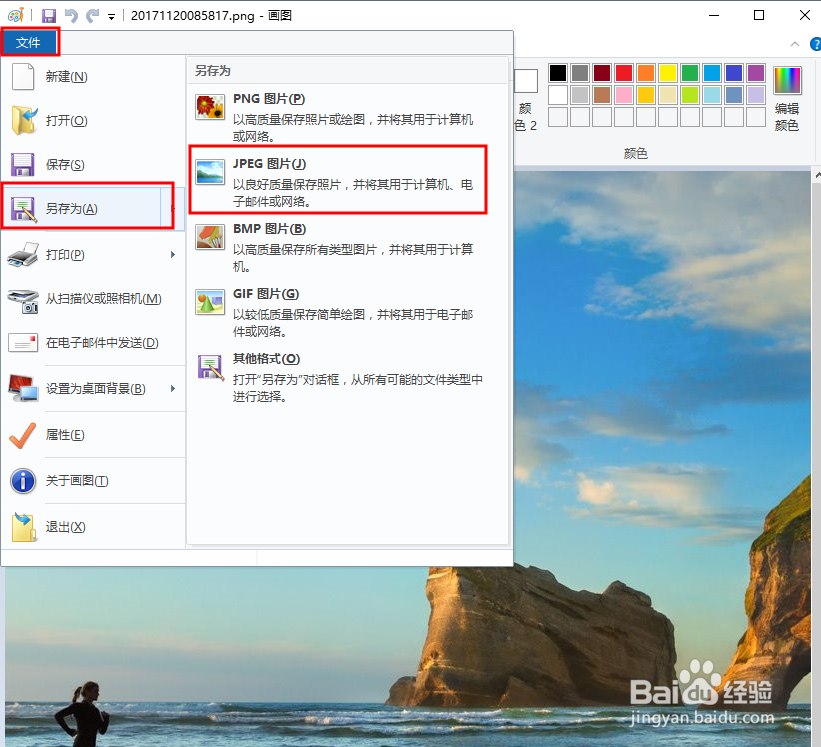Open 关于画图(T) entry

(x=93, y=481)
